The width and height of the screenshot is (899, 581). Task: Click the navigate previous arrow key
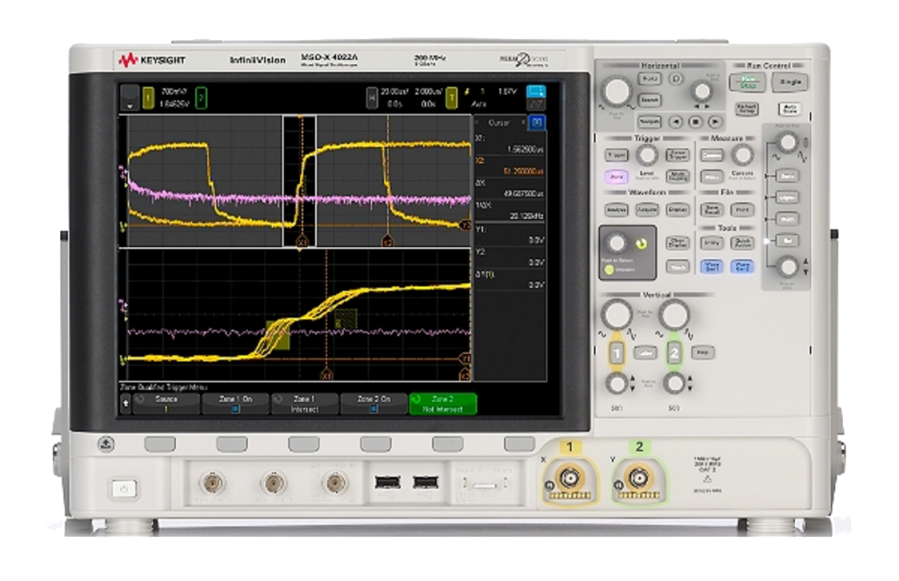676,122
